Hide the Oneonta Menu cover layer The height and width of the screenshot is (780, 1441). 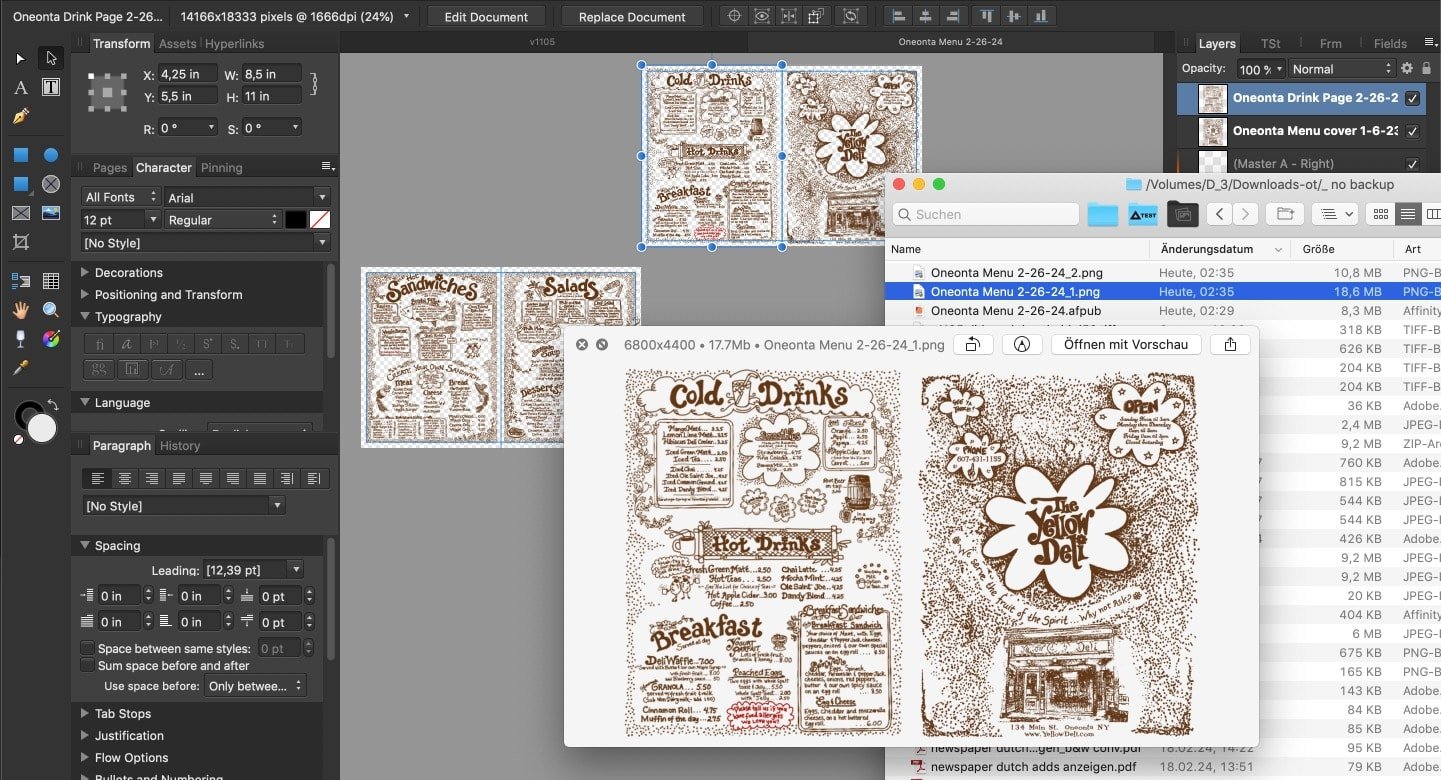[x=1412, y=131]
